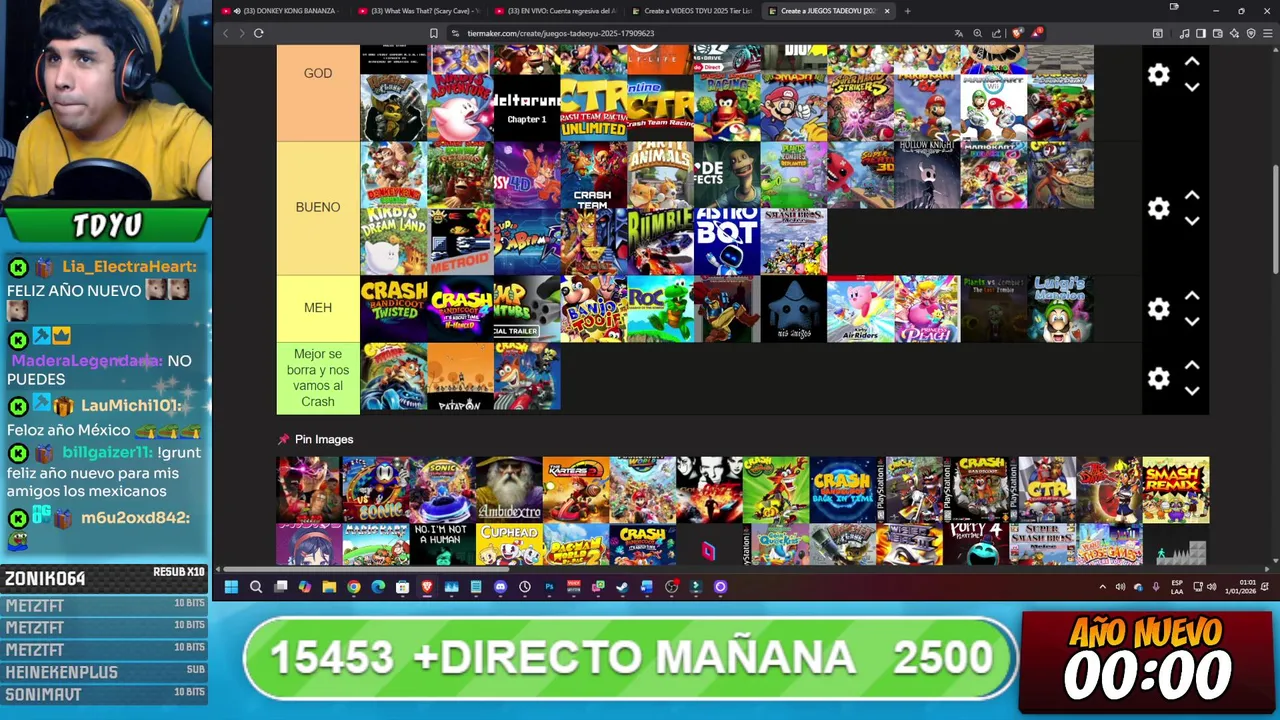Select the Crash Back in Time image
Image resolution: width=1280 pixels, height=720 pixels.
click(843, 490)
